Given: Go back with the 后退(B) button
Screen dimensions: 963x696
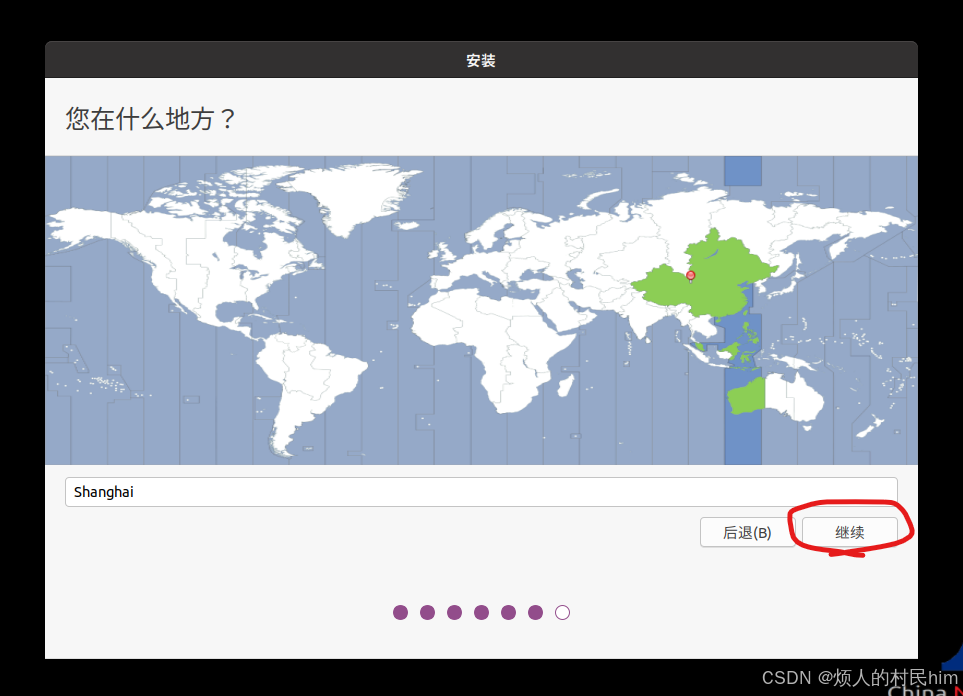Looking at the screenshot, I should pyautogui.click(x=747, y=533).
